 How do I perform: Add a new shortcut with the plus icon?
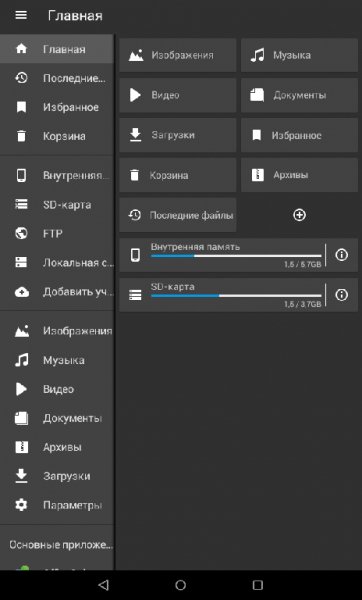tap(299, 215)
